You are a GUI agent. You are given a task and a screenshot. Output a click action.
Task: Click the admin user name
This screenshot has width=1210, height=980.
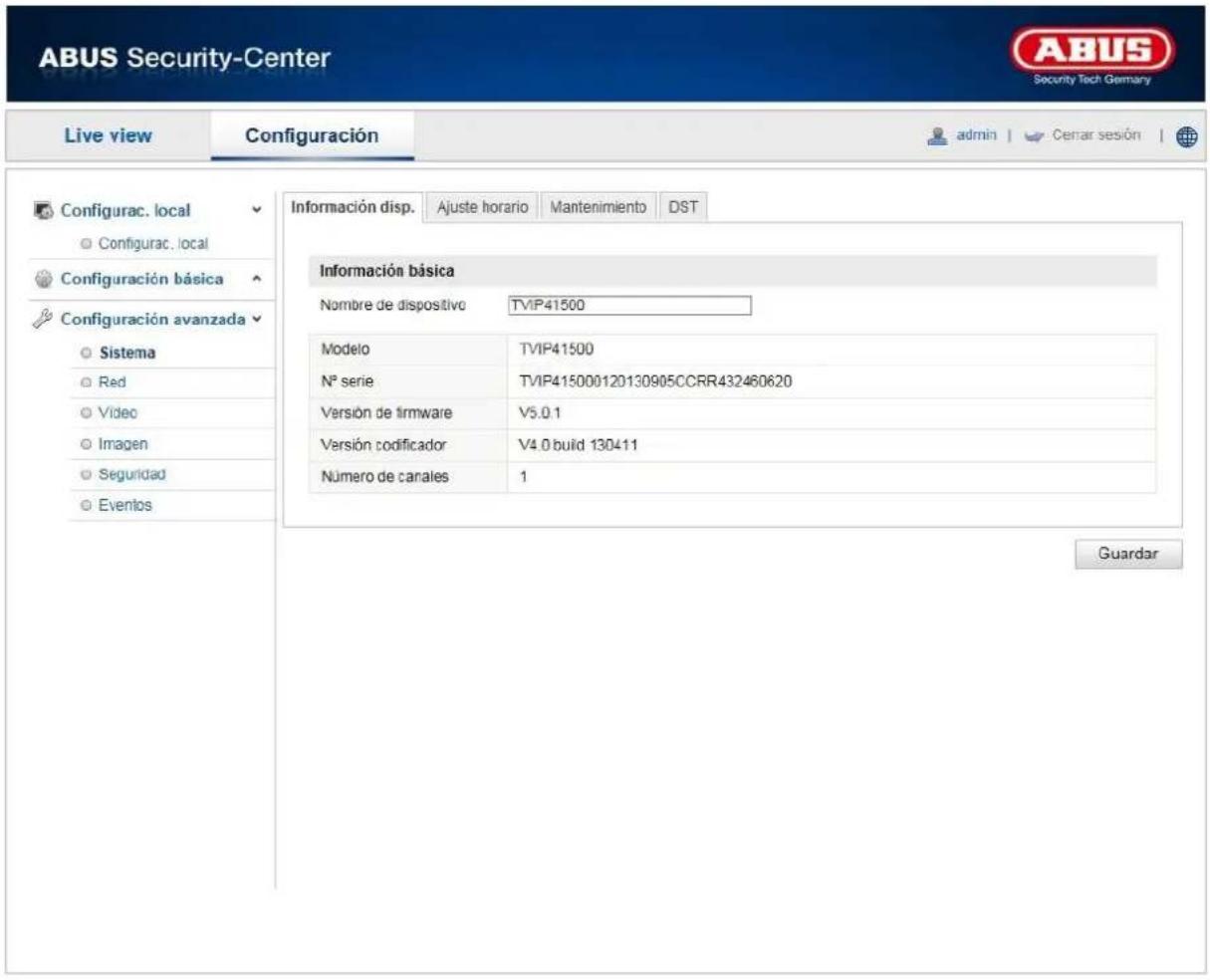click(x=976, y=135)
